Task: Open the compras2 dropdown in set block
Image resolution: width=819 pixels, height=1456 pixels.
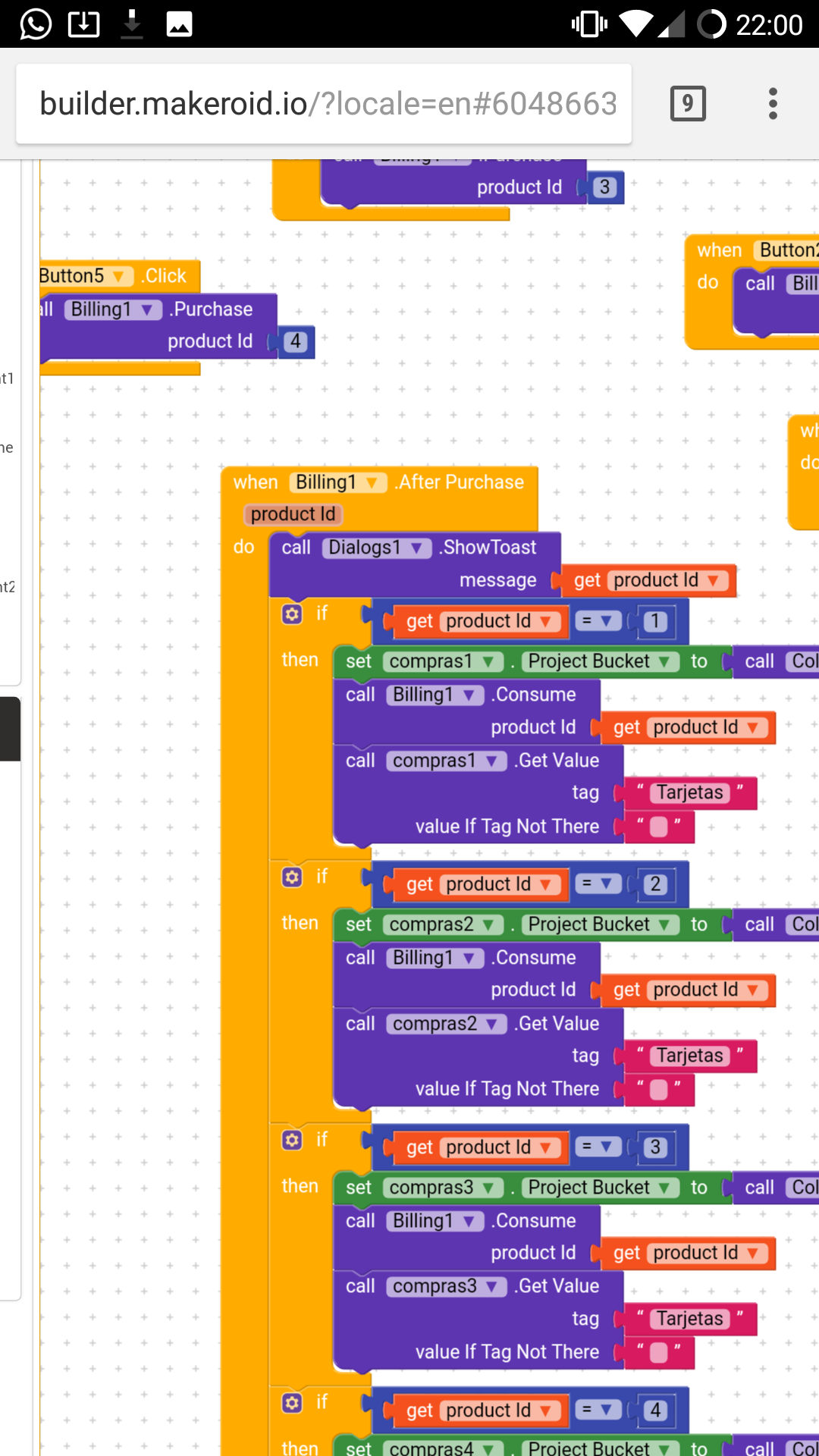Action: [443, 924]
